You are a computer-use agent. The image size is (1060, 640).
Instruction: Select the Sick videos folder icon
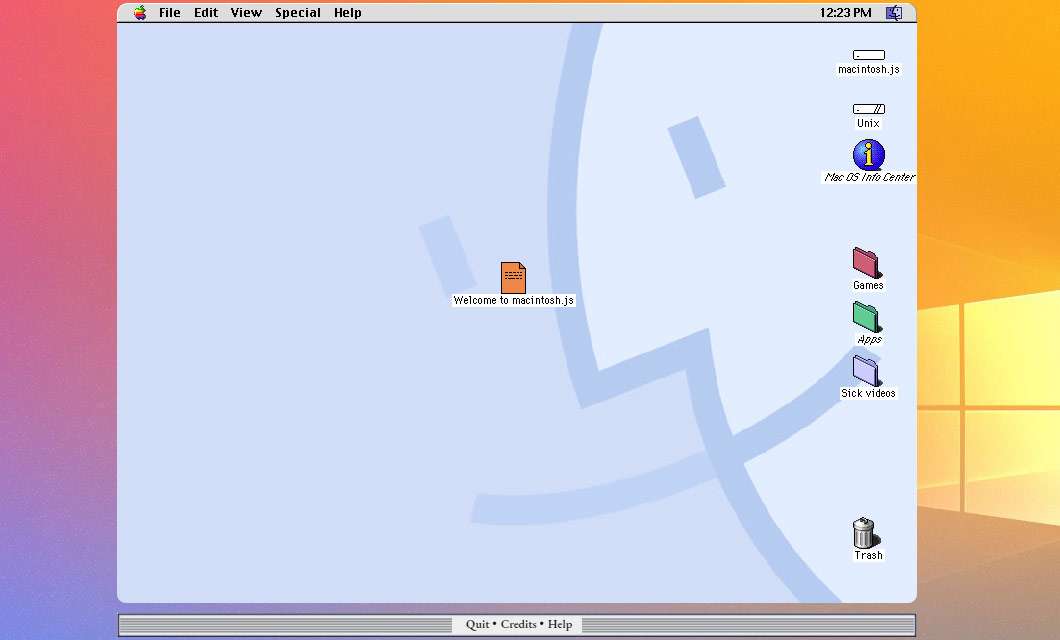click(867, 371)
